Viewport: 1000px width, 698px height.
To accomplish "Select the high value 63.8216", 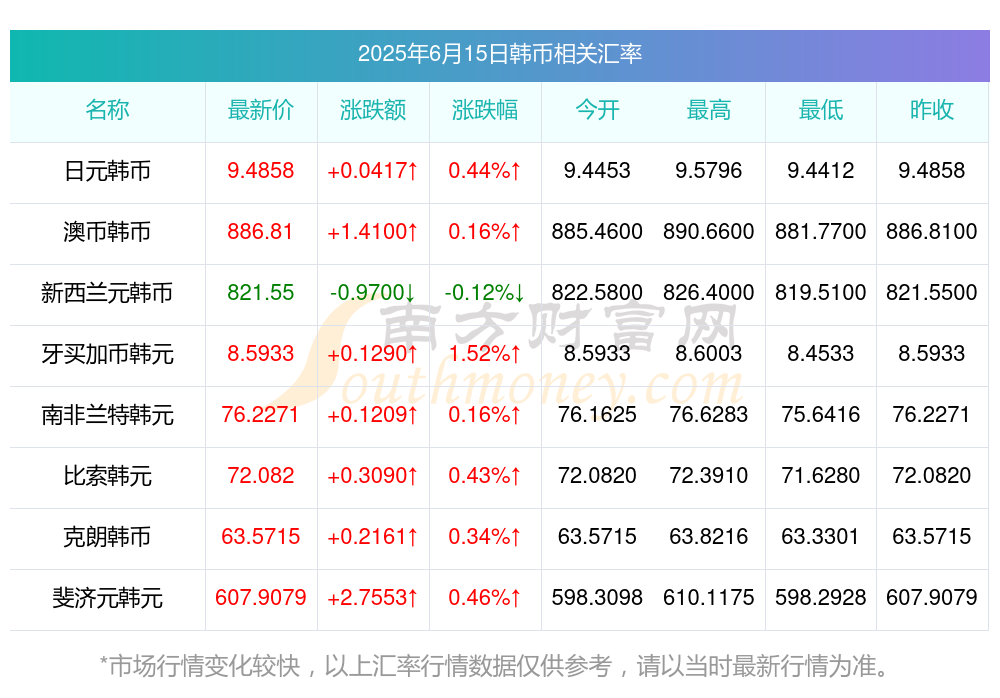I will (x=709, y=536).
